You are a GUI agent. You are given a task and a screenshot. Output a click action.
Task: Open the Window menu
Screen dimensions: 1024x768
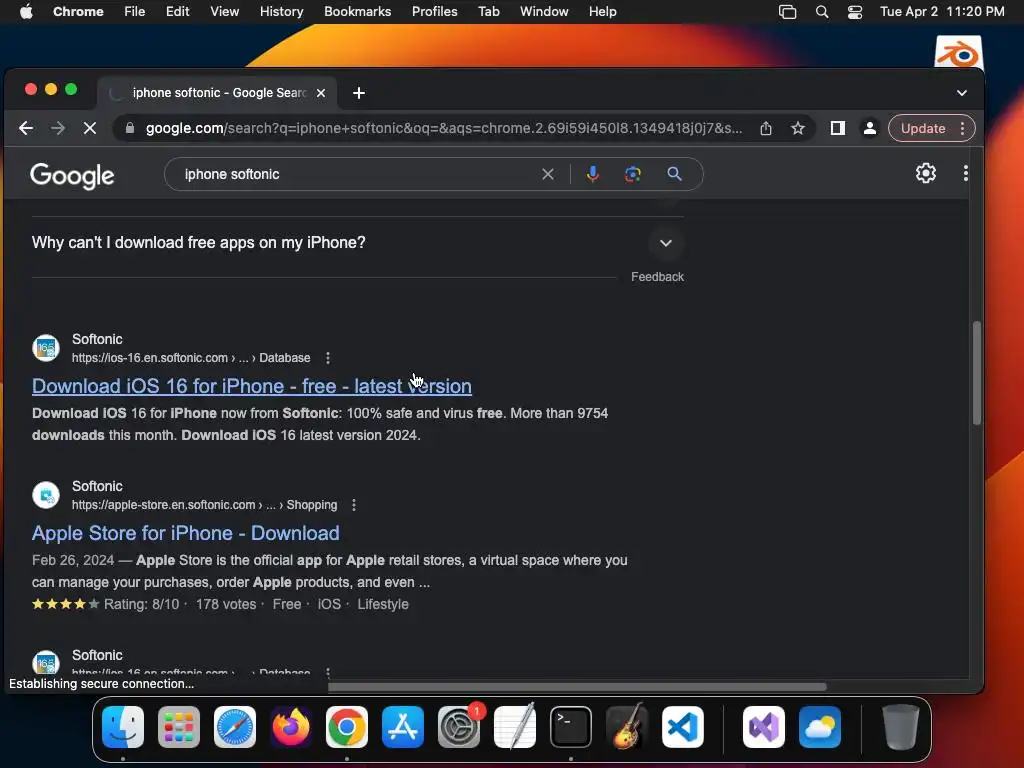pyautogui.click(x=544, y=12)
